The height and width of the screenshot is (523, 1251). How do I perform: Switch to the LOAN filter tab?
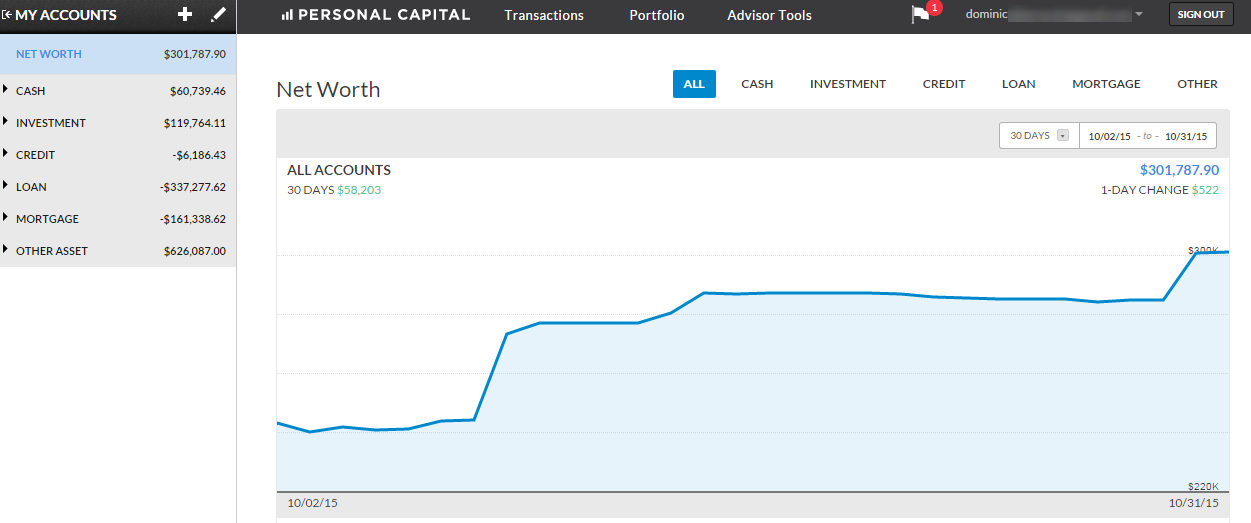[1019, 84]
